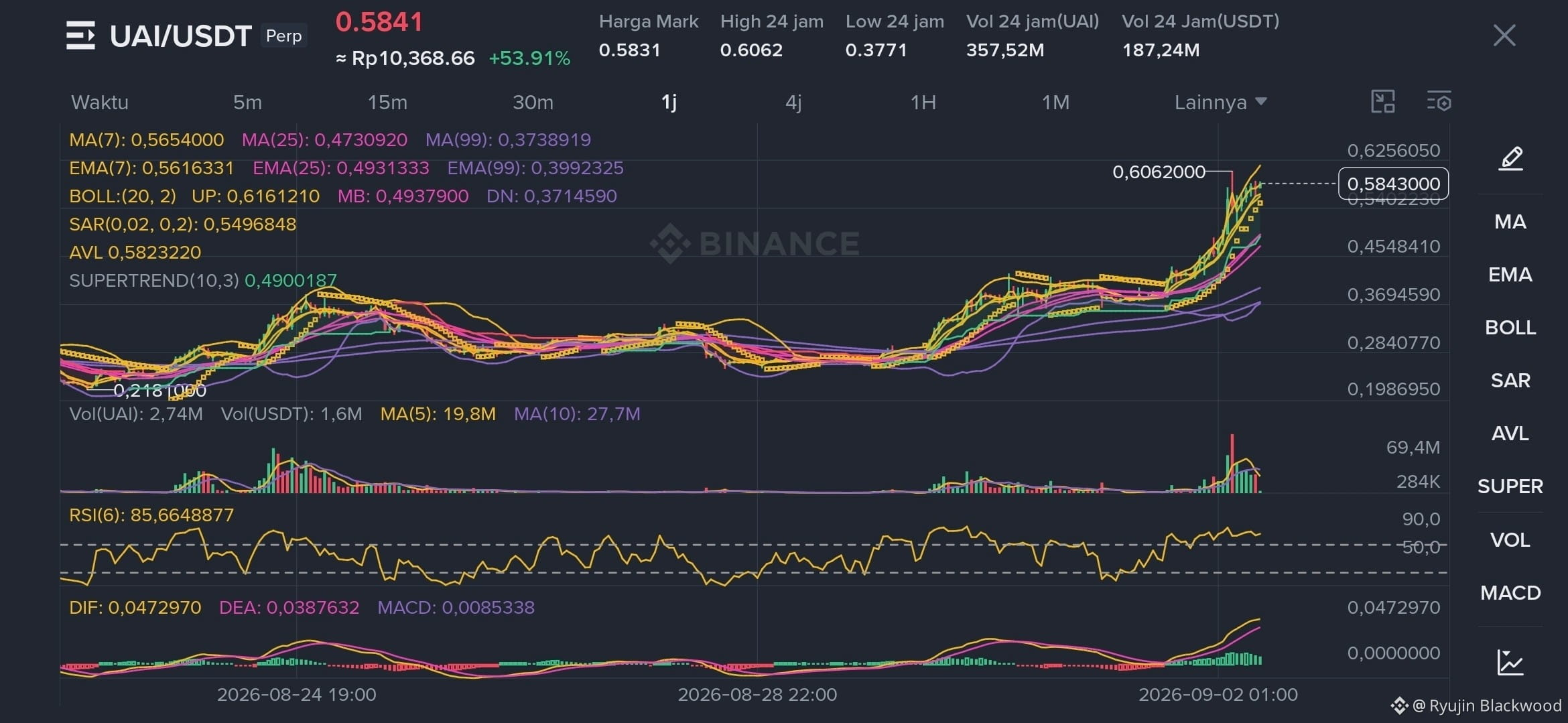Open the chart indicator settings icon
1568x723 pixels.
(1439, 102)
